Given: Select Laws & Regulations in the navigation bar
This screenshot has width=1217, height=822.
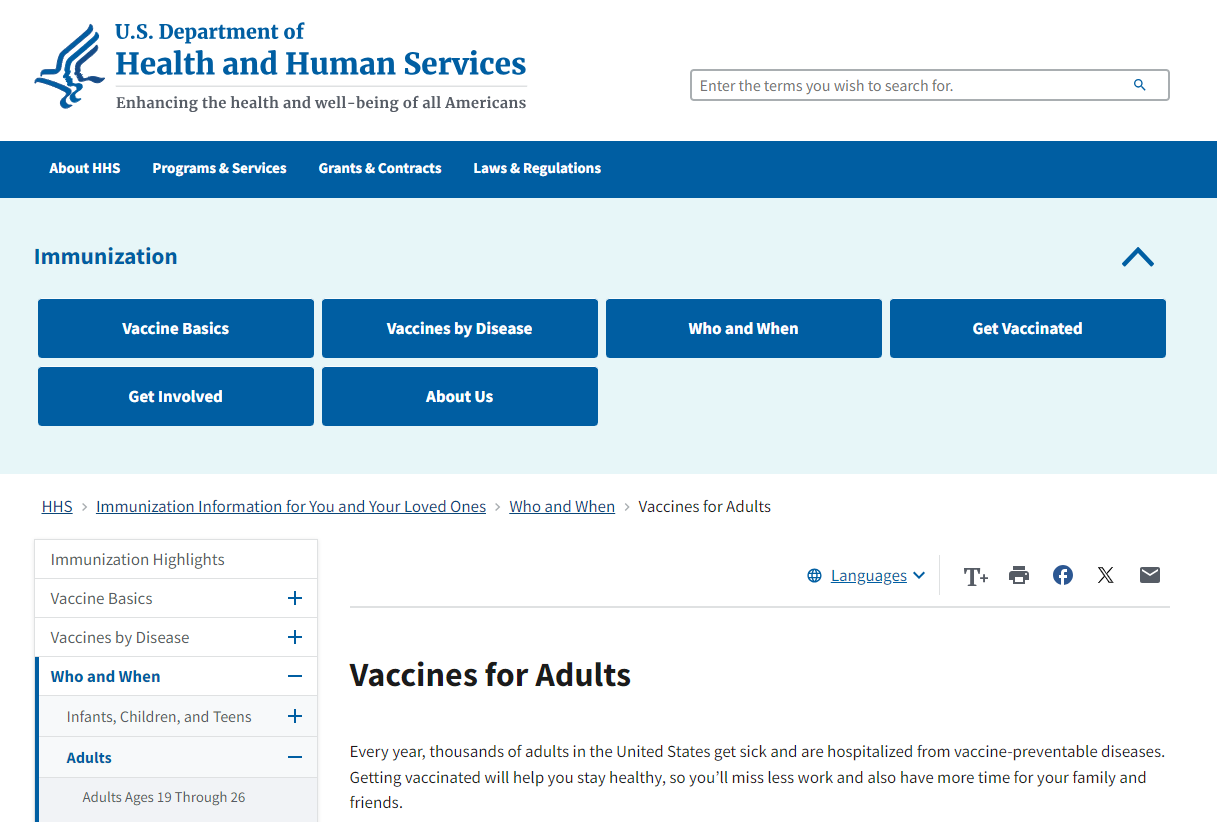Looking at the screenshot, I should click(x=537, y=169).
